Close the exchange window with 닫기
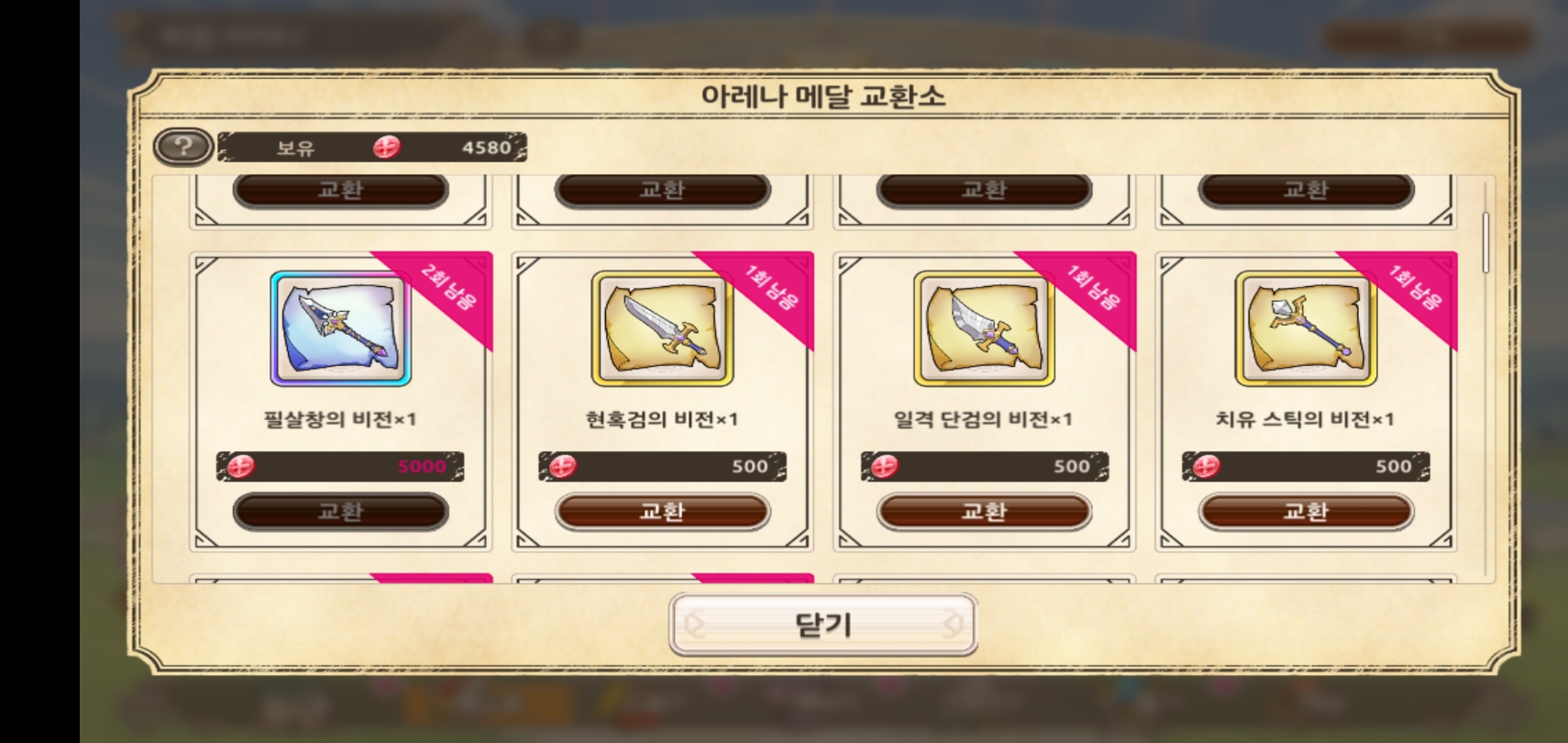Image resolution: width=1568 pixels, height=743 pixels. pyautogui.click(x=823, y=625)
